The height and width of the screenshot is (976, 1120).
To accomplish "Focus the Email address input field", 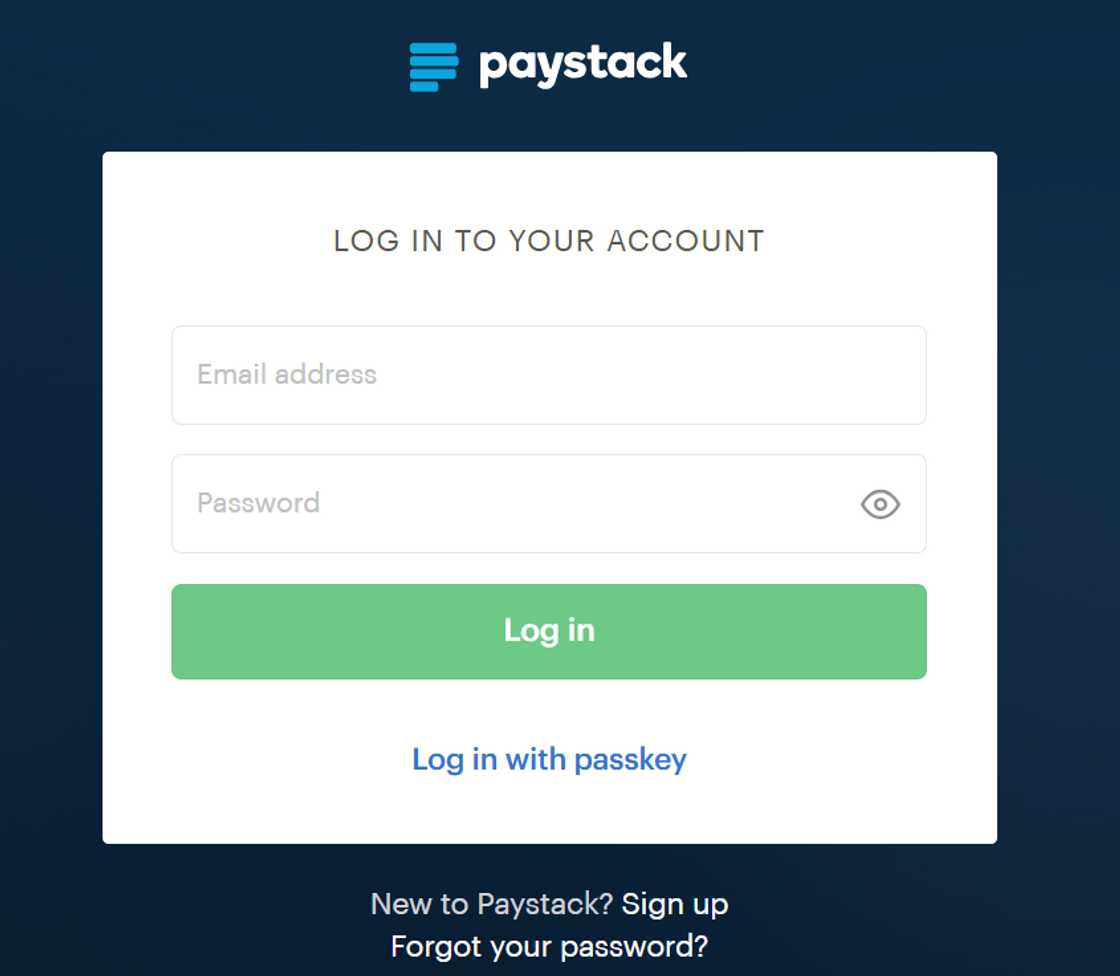I will click(548, 375).
